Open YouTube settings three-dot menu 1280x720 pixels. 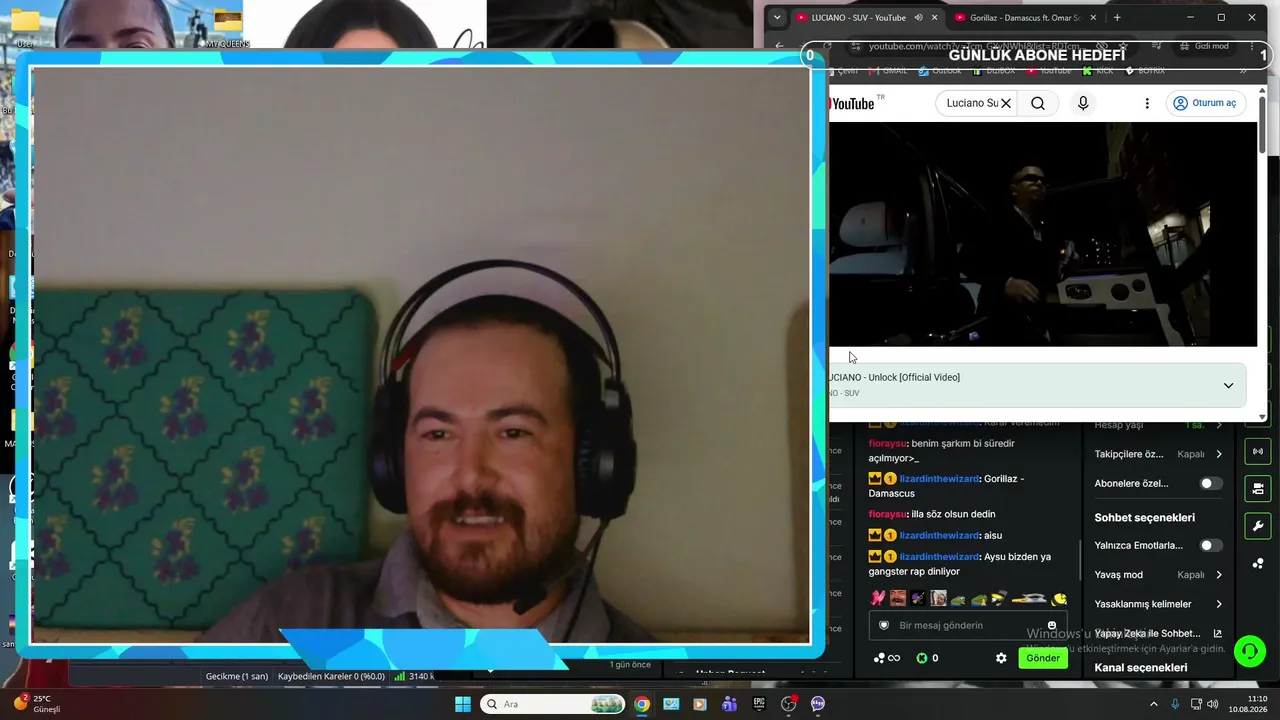pos(1147,103)
